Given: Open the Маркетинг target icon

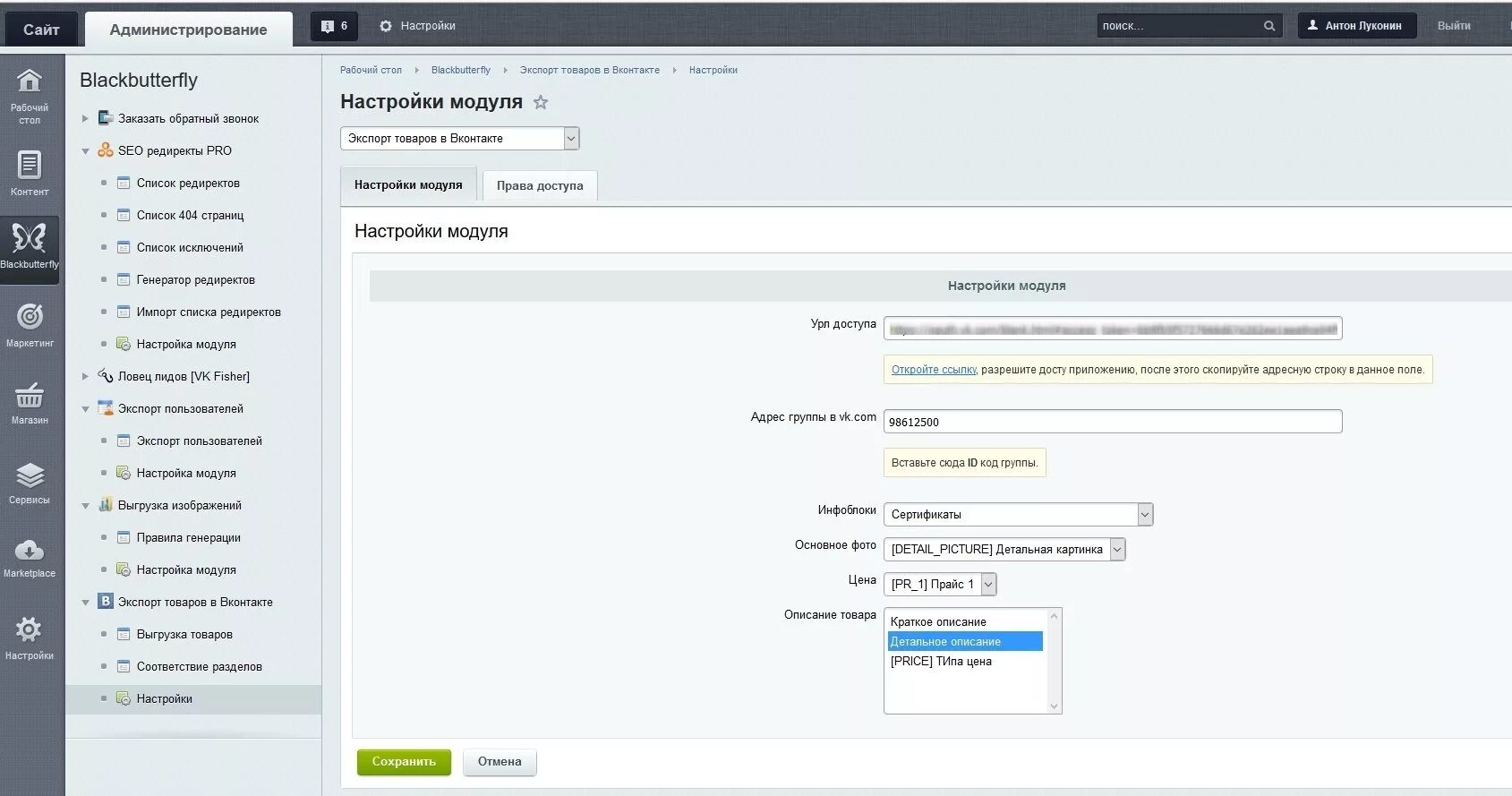Looking at the screenshot, I should point(30,316).
